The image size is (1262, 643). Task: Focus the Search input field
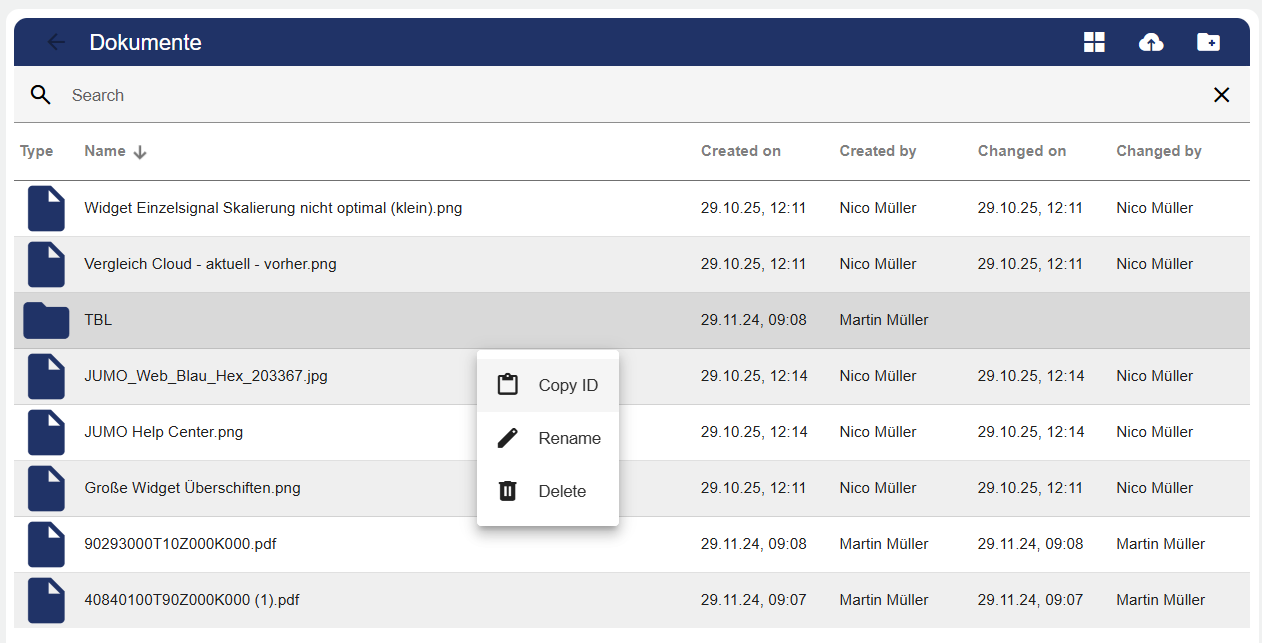pos(600,95)
